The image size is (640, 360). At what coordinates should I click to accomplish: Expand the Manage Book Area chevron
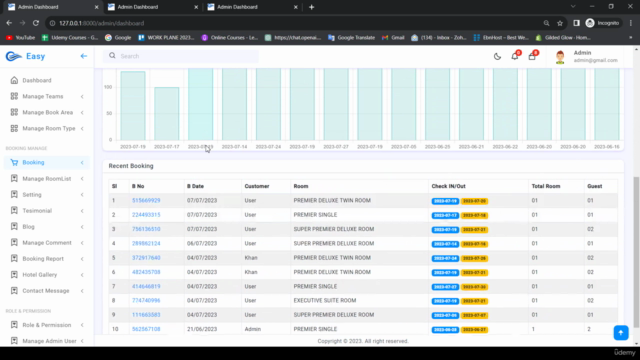pyautogui.click(x=82, y=112)
